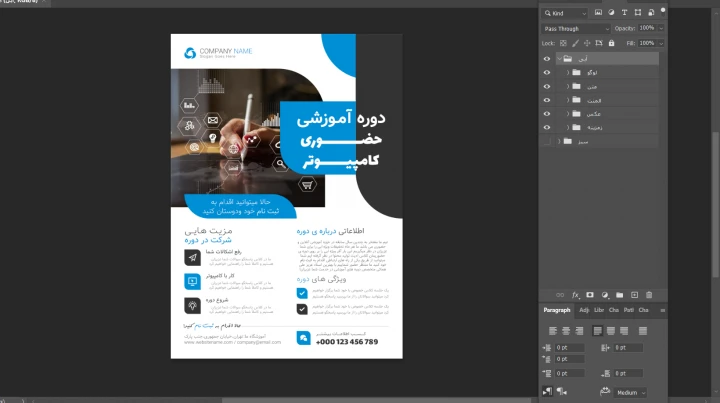Click the add layer style fx icon
Viewport: 720px width, 403px height.
[x=576, y=295]
